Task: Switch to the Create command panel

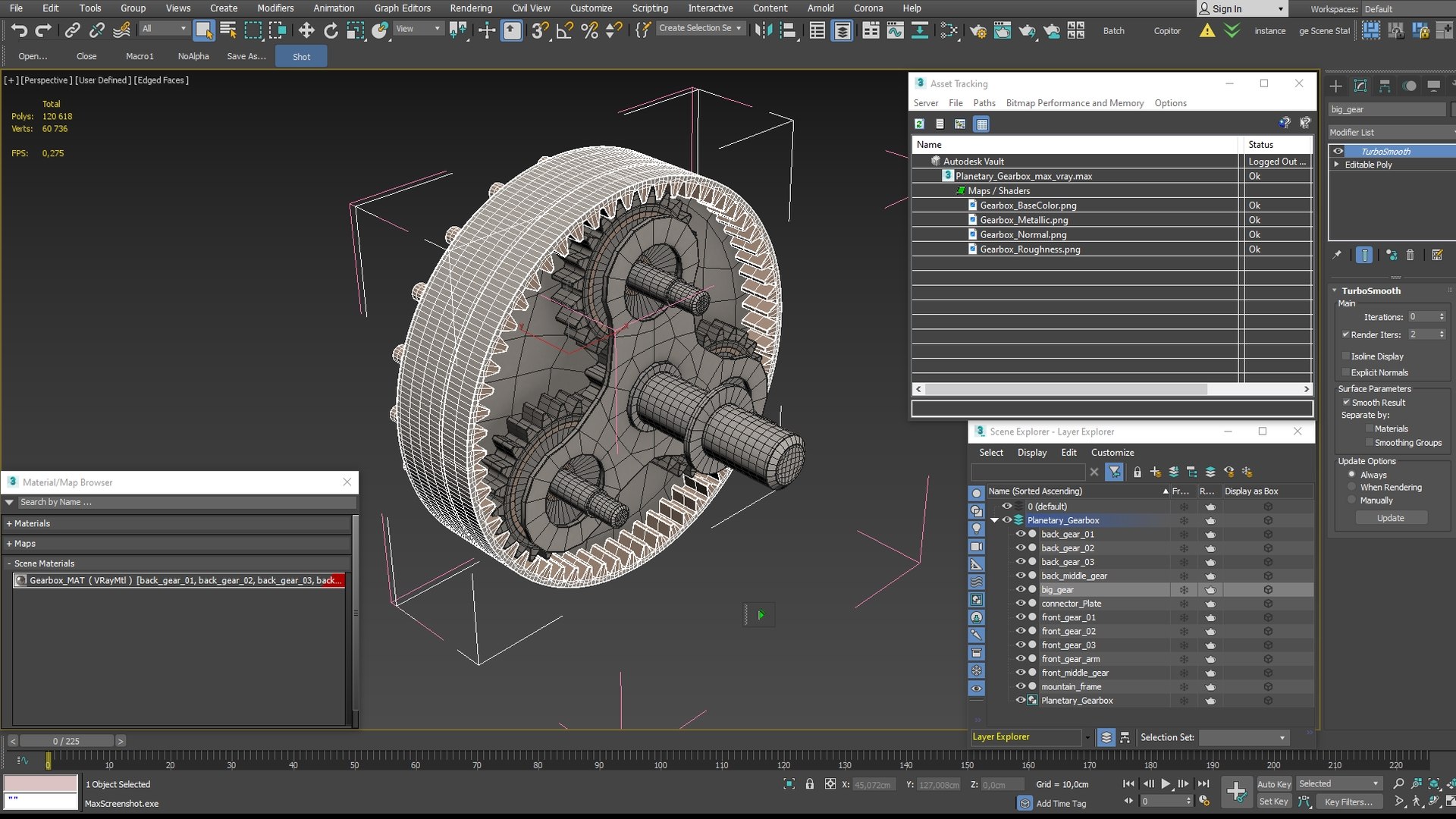Action: point(1336,86)
